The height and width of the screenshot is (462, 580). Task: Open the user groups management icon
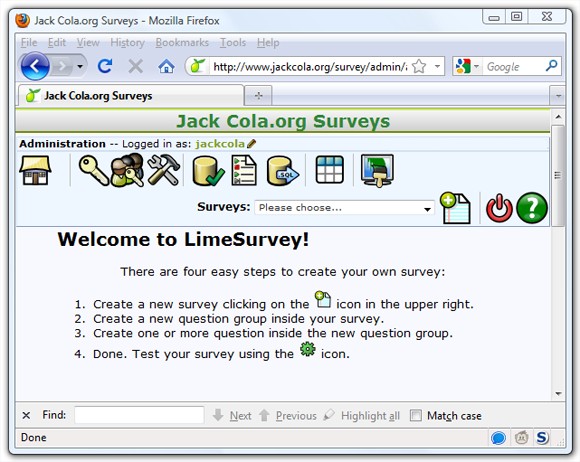pos(127,170)
